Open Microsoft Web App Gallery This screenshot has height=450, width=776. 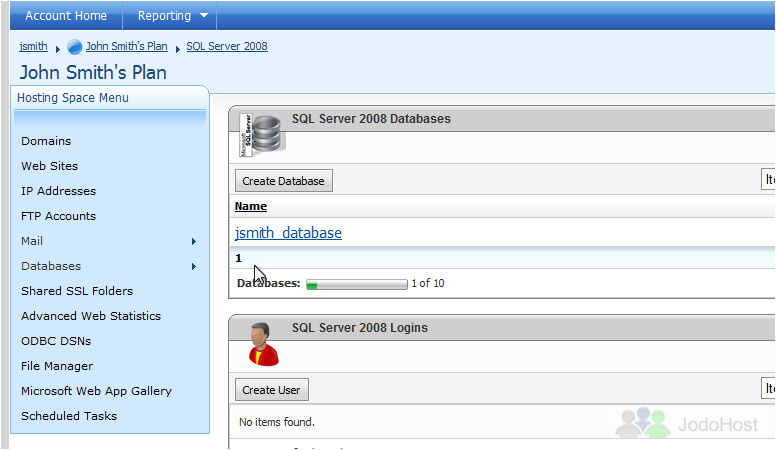click(96, 391)
